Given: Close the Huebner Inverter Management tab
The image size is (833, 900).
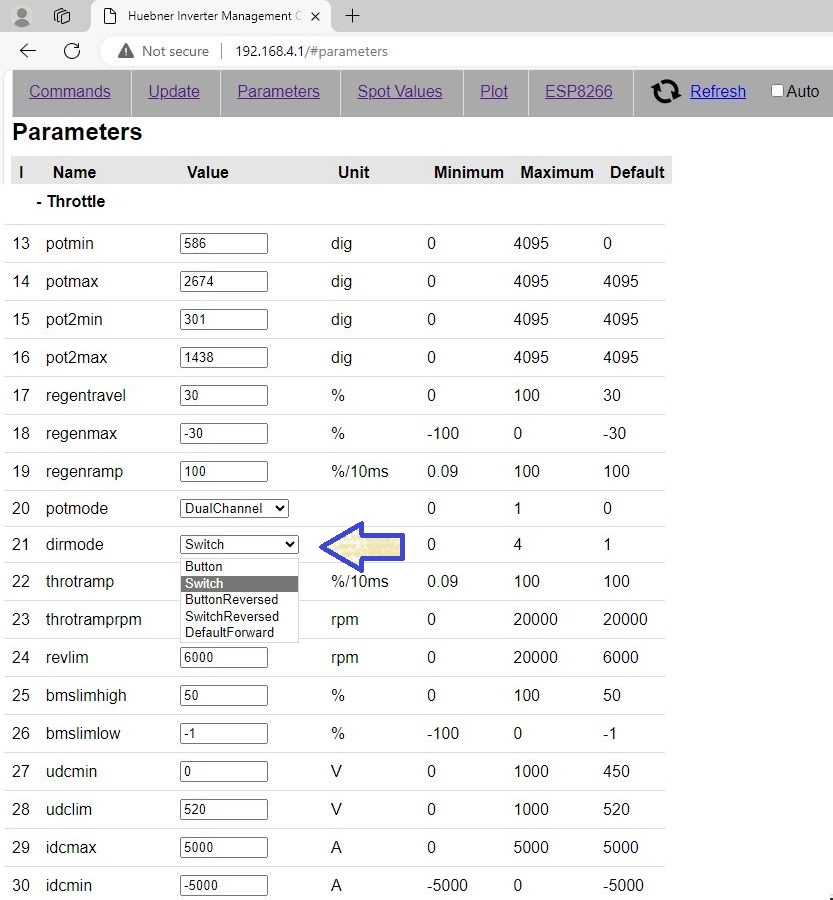Looking at the screenshot, I should pyautogui.click(x=314, y=16).
